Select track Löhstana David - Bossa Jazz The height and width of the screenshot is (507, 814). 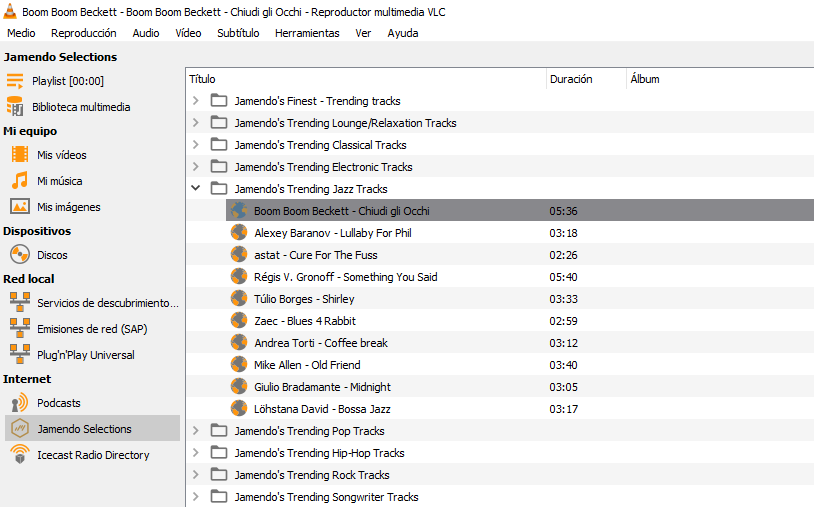point(322,409)
